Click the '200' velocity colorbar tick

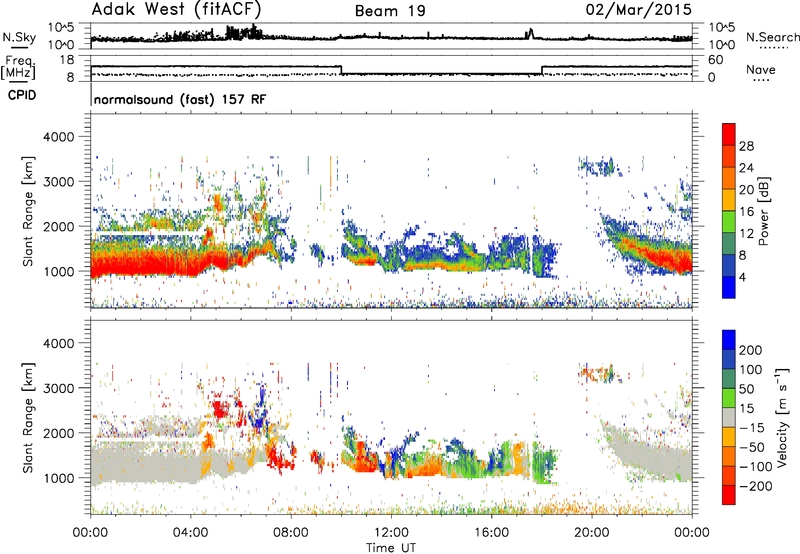coord(751,350)
